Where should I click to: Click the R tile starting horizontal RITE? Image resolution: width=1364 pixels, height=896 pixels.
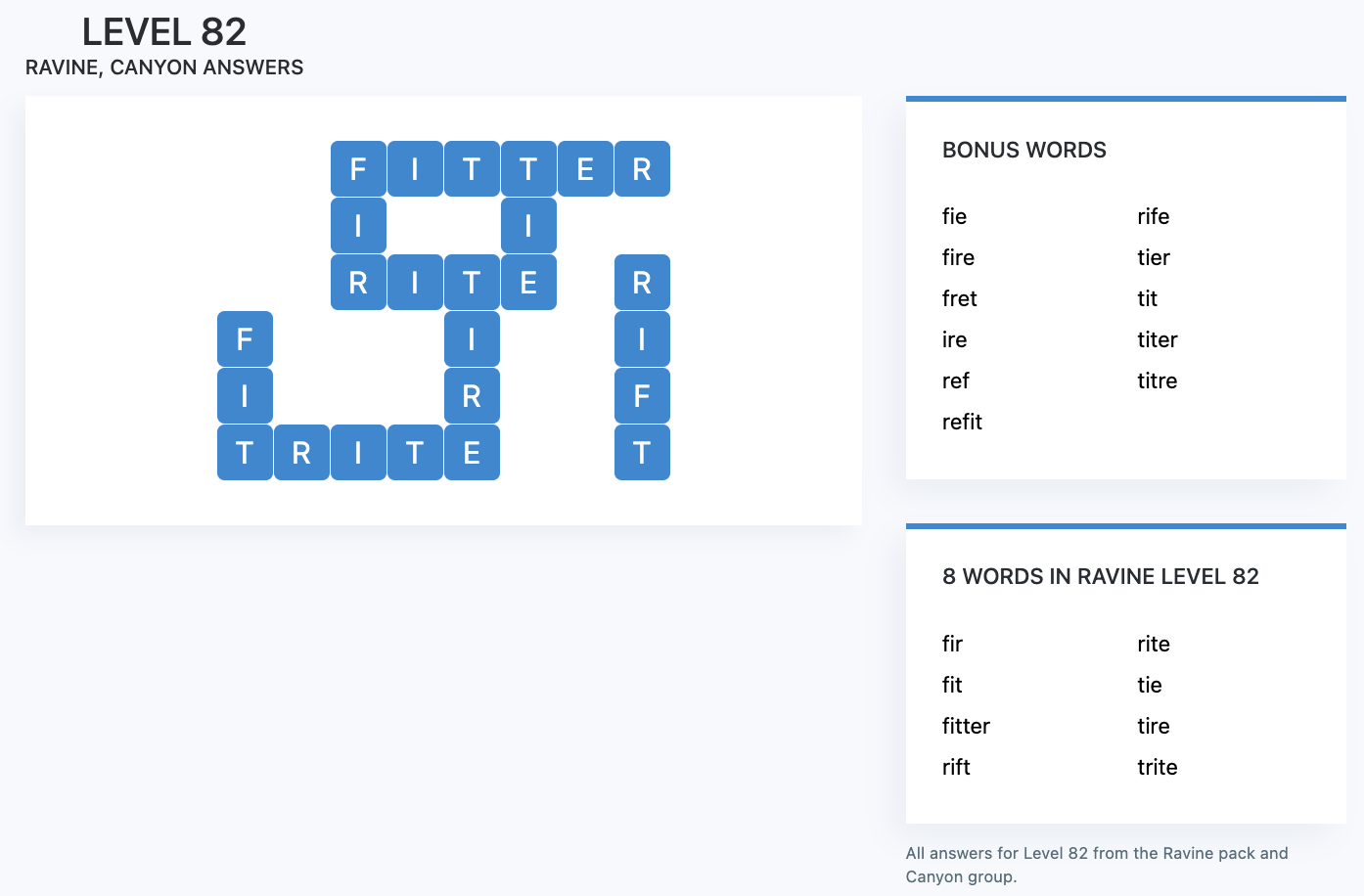point(358,283)
